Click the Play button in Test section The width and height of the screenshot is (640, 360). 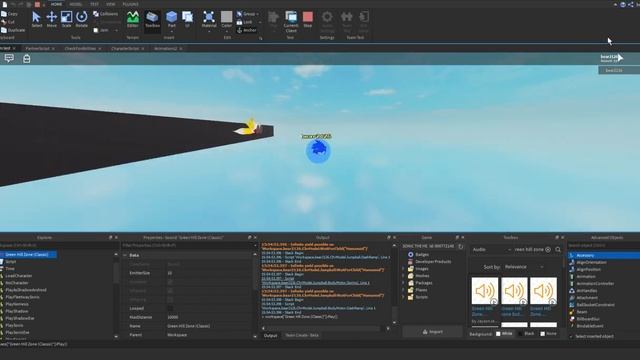273,19
